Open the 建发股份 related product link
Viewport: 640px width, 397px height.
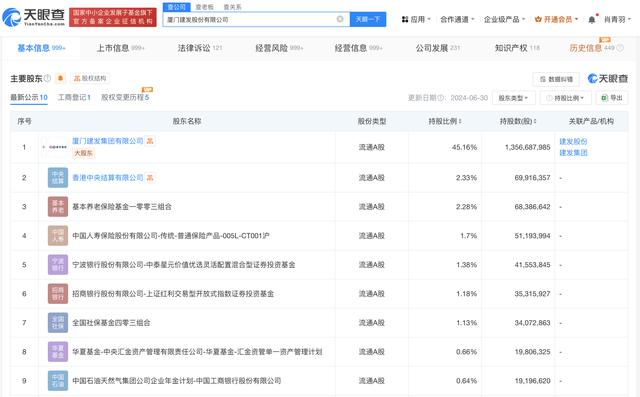pyautogui.click(x=573, y=142)
